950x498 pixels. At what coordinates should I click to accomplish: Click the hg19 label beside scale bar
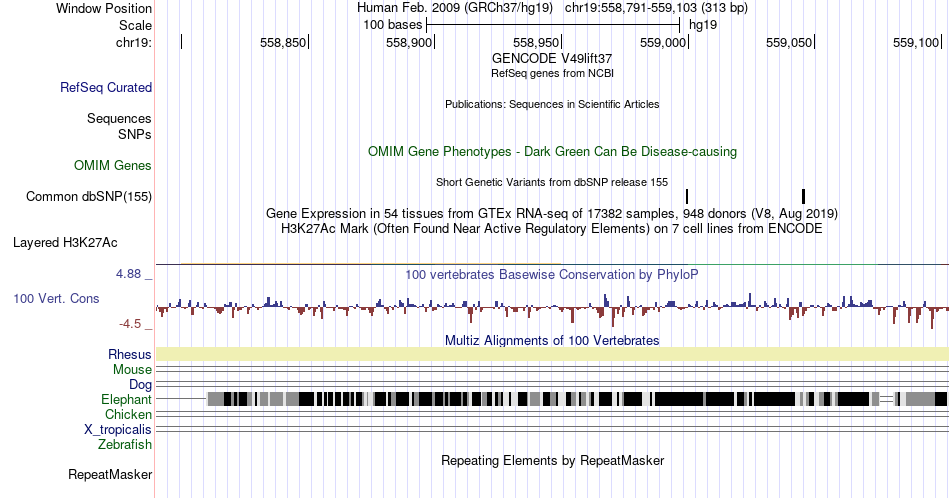click(703, 25)
